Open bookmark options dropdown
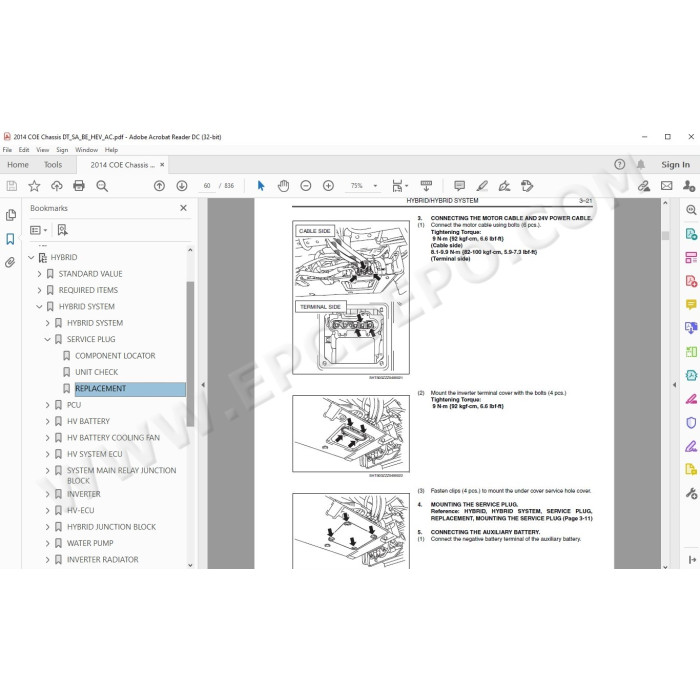The width and height of the screenshot is (700, 700). (x=38, y=230)
